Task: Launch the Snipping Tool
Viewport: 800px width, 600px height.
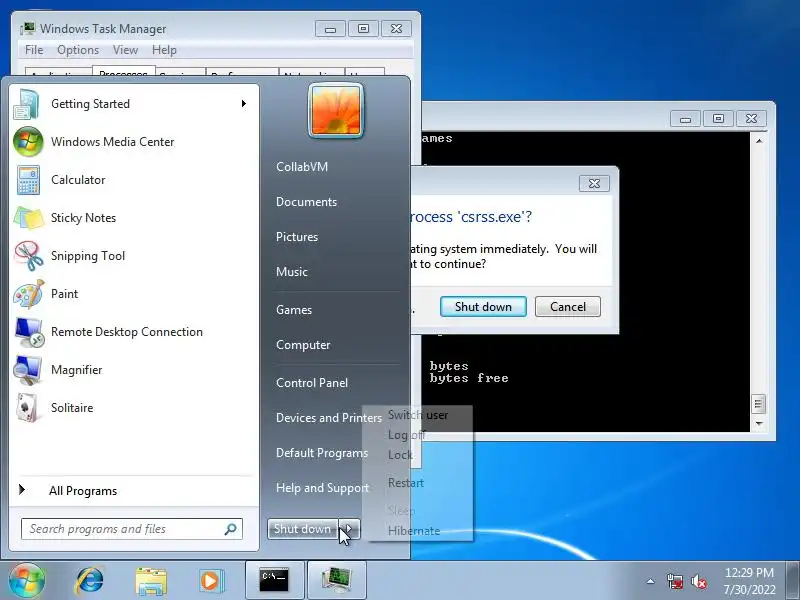Action: click(x=133, y=256)
